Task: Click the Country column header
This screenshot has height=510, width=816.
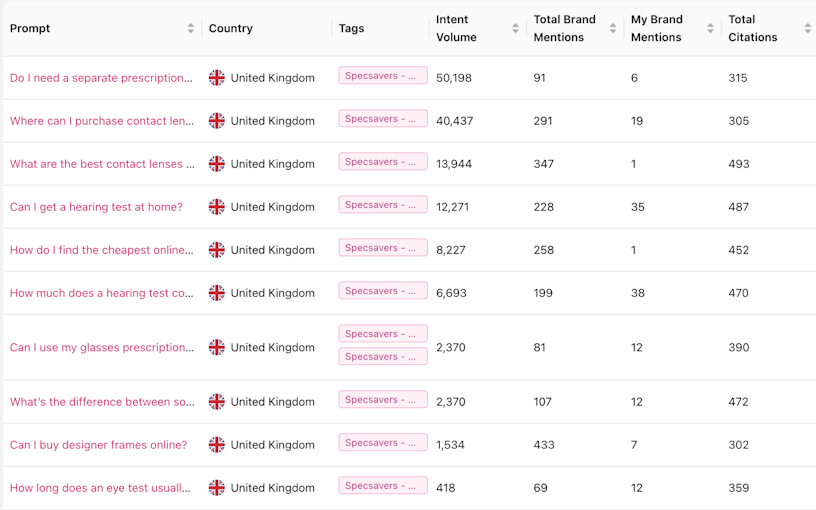Action: (x=231, y=29)
